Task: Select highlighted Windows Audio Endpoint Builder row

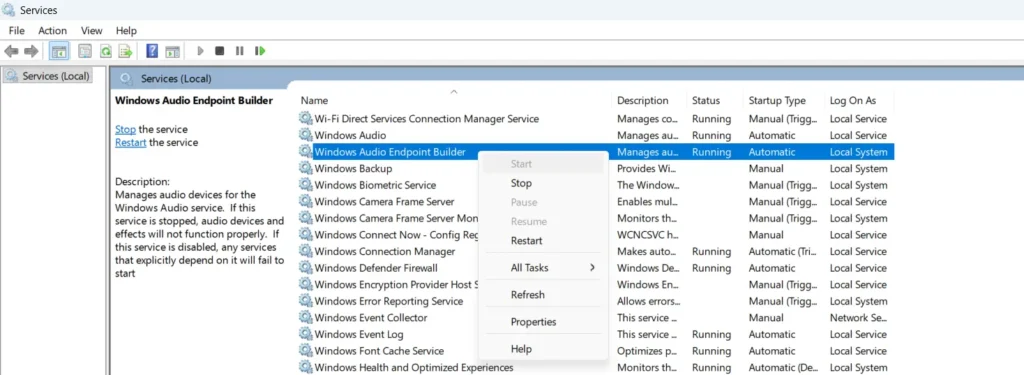Action: (596, 152)
